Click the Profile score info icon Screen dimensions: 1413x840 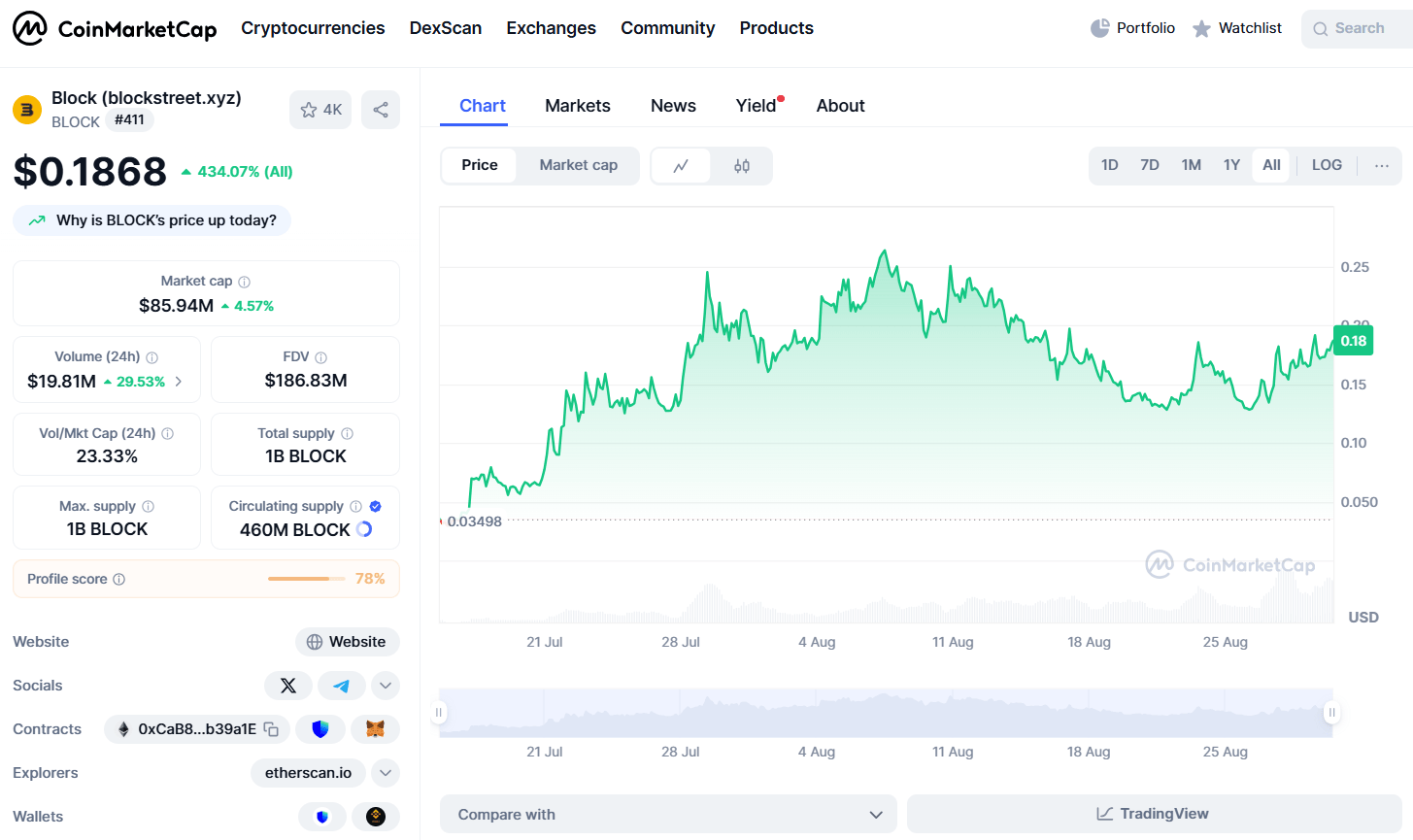(119, 580)
